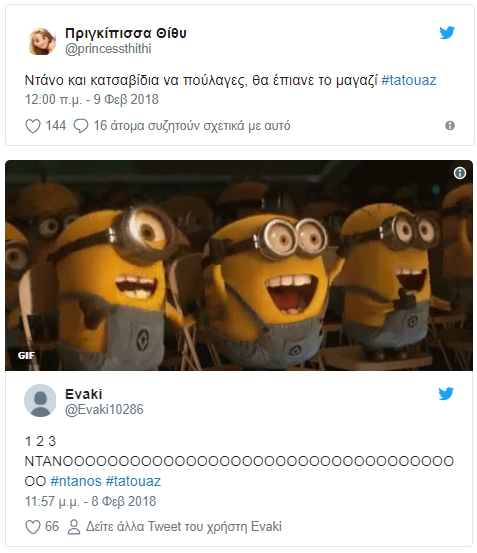The height and width of the screenshot is (553, 477).
Task: Click '16 άτομα συζητούν σχετικά με αυτό'
Action: tap(192, 126)
